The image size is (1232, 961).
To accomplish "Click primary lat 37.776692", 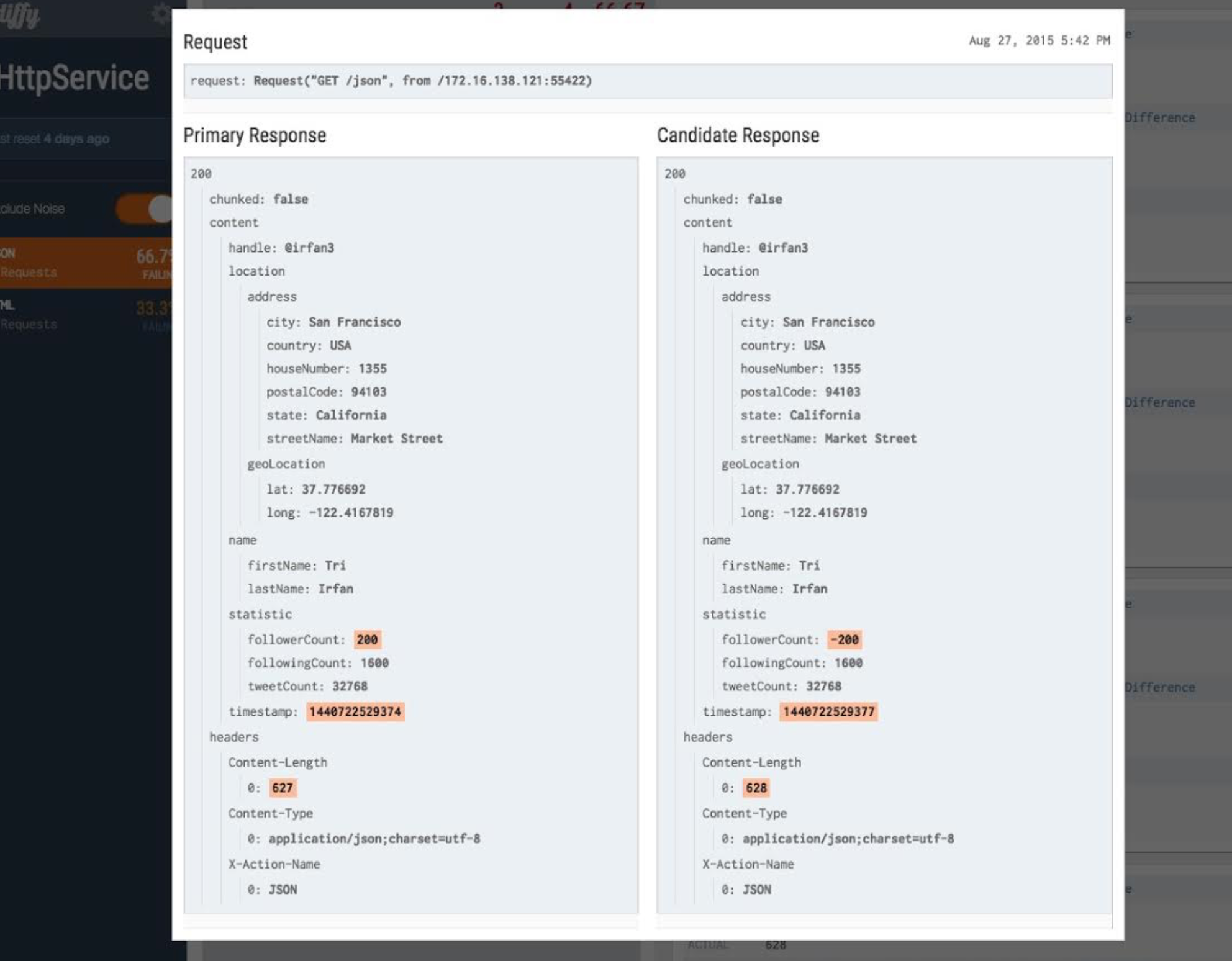I will [333, 489].
